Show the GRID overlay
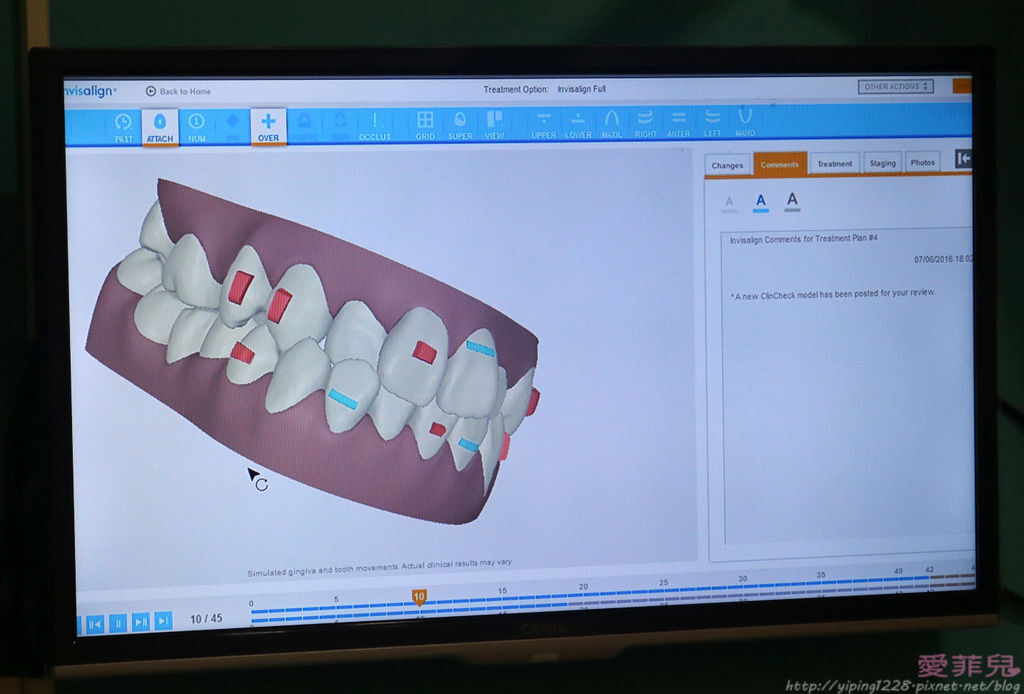1024x694 pixels. [425, 125]
